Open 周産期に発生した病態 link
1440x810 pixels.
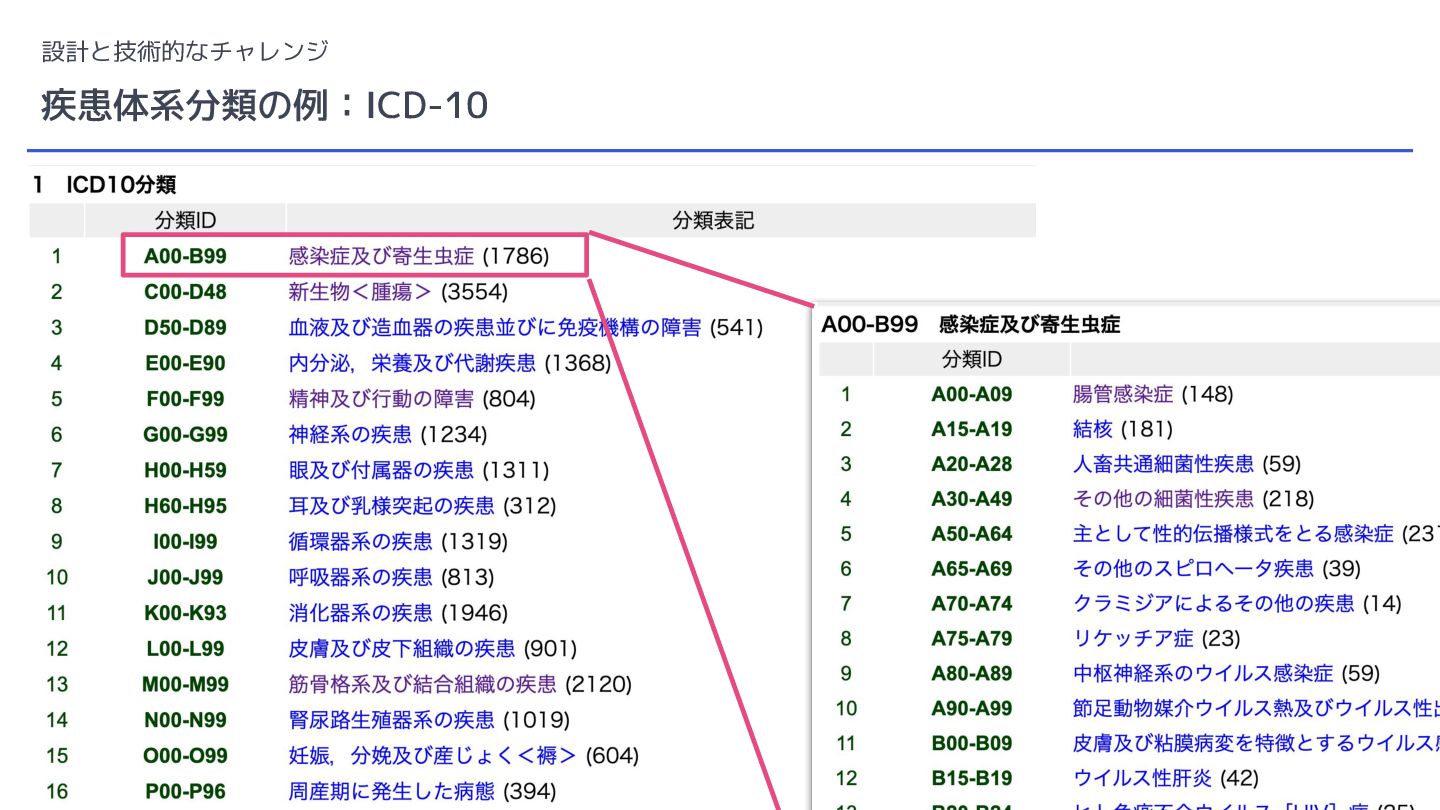click(391, 791)
